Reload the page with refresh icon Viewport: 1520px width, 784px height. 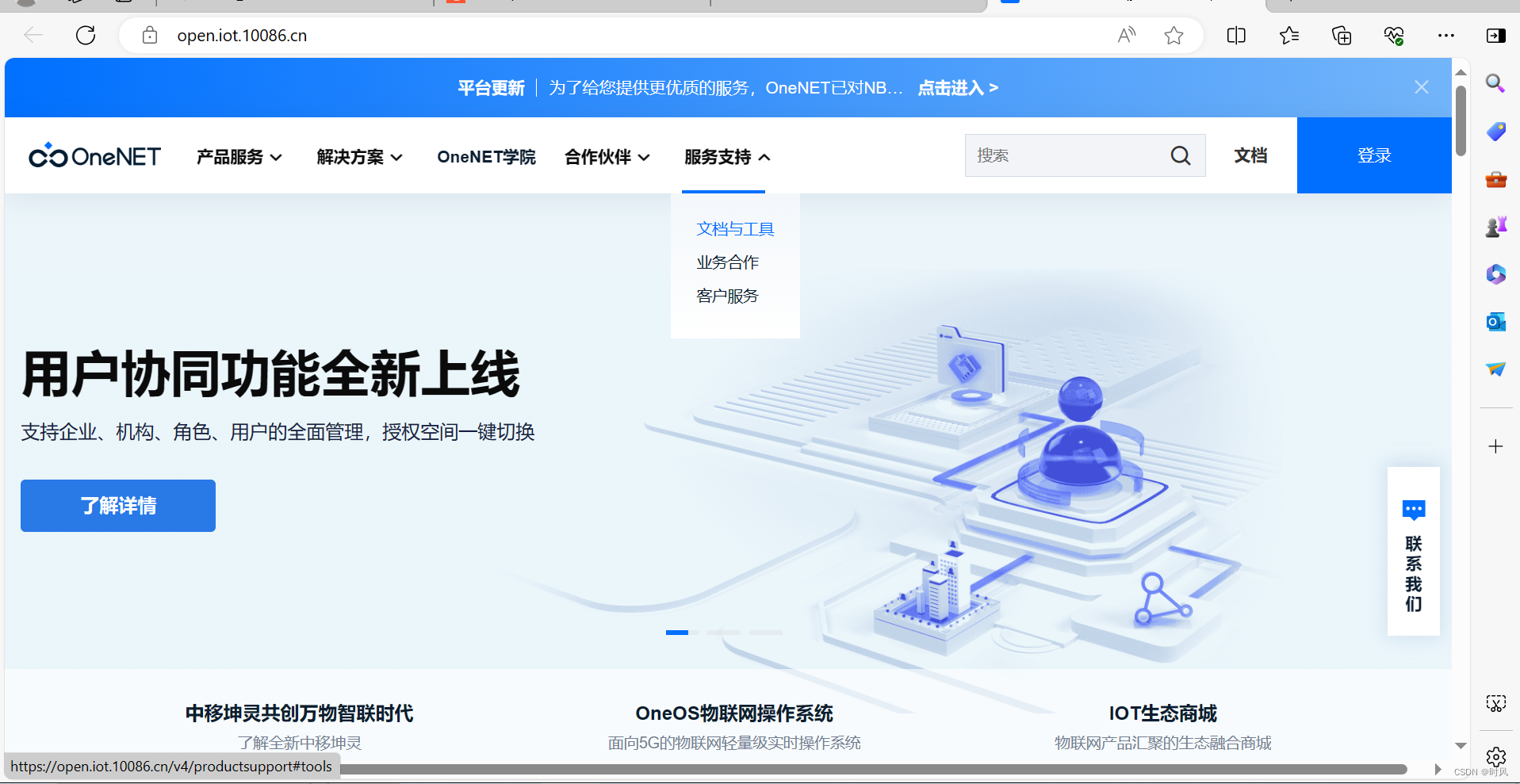[x=86, y=35]
